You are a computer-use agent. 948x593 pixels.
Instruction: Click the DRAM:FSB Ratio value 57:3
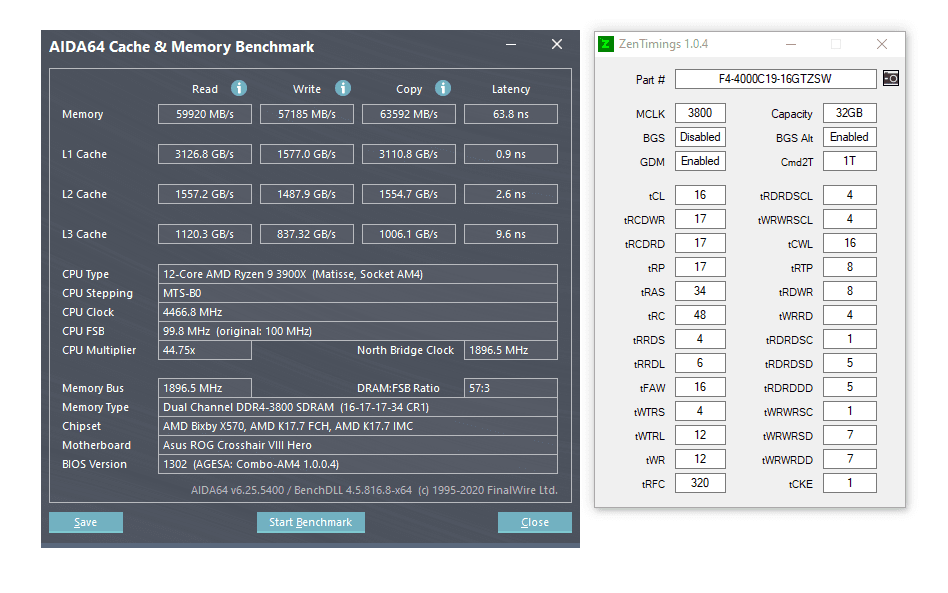click(x=511, y=388)
